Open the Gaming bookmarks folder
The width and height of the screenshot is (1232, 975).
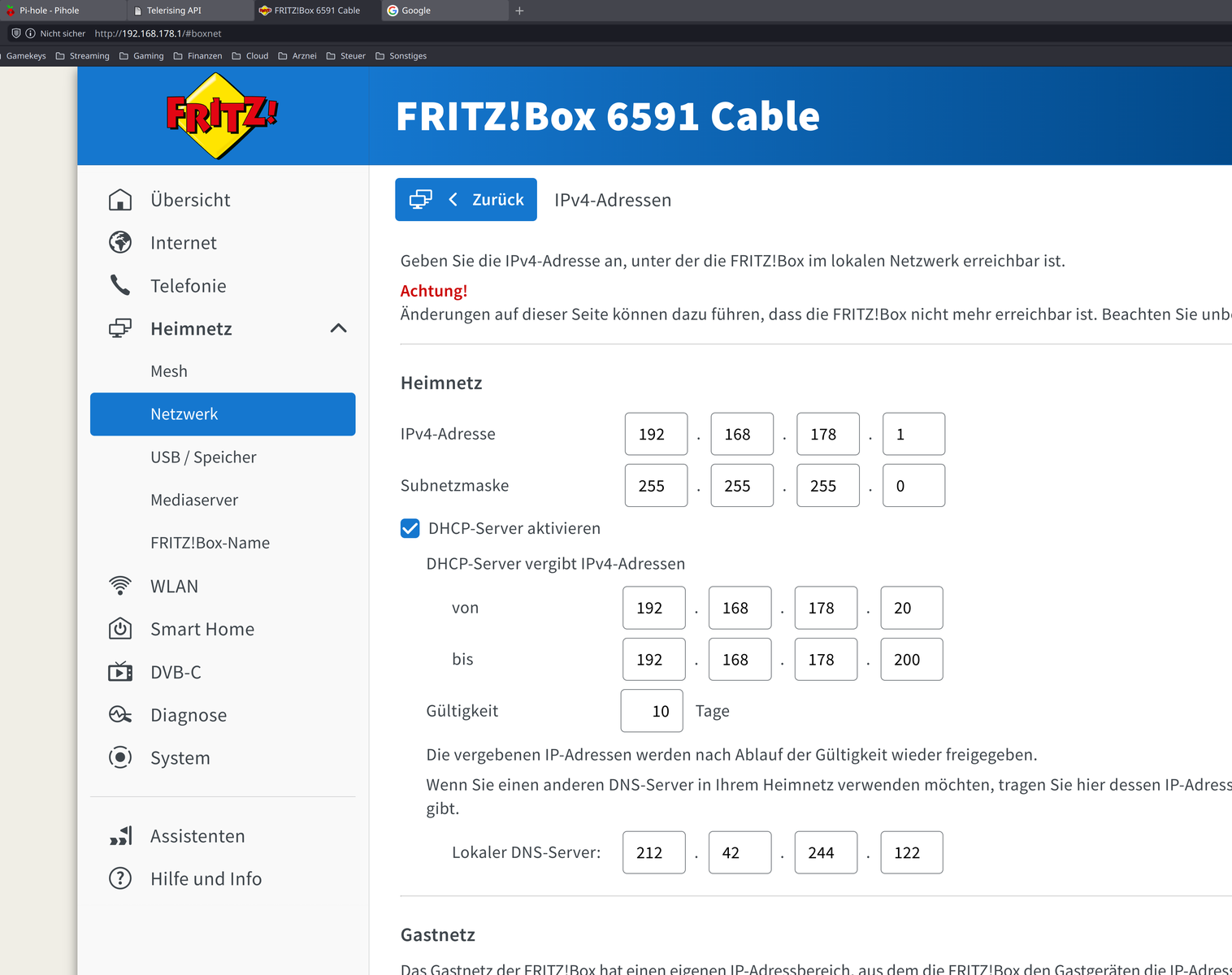[x=141, y=56]
